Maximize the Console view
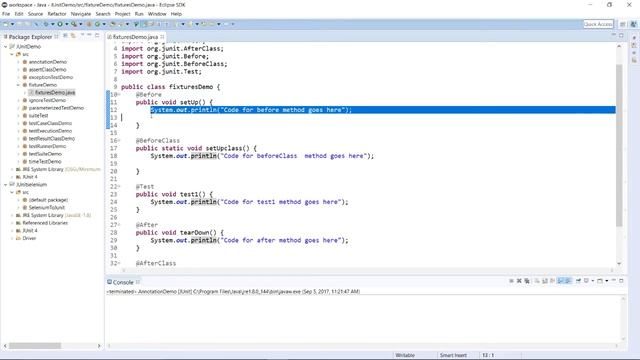This screenshot has width=640, height=360. click(x=621, y=281)
